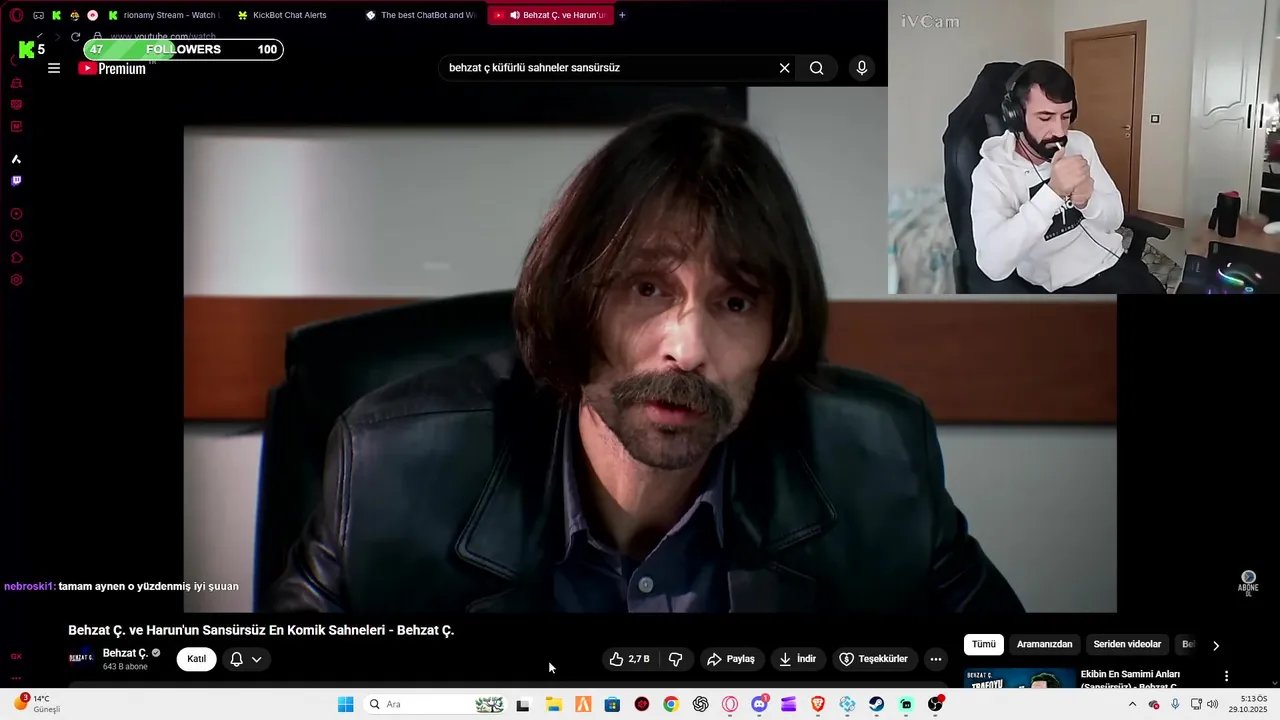The height and width of the screenshot is (720, 1280).
Task: Switch to The best ChatBot tab
Action: pyautogui.click(x=421, y=15)
